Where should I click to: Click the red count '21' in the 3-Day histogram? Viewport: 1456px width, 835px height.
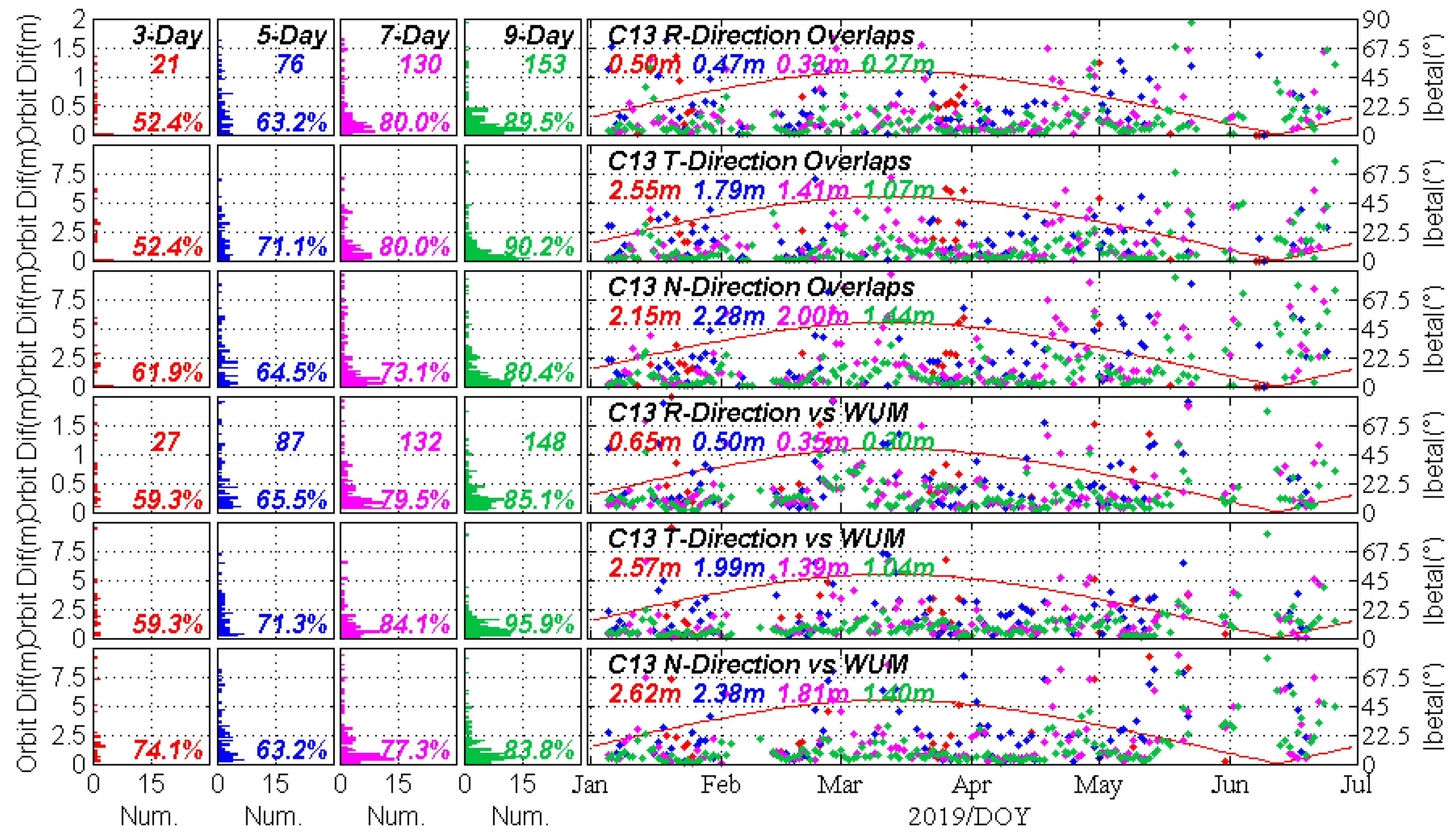166,64
